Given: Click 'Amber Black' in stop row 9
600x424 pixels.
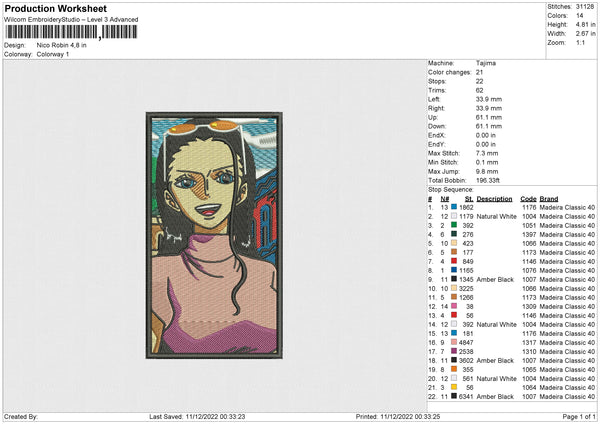Looking at the screenshot, I should [495, 279].
